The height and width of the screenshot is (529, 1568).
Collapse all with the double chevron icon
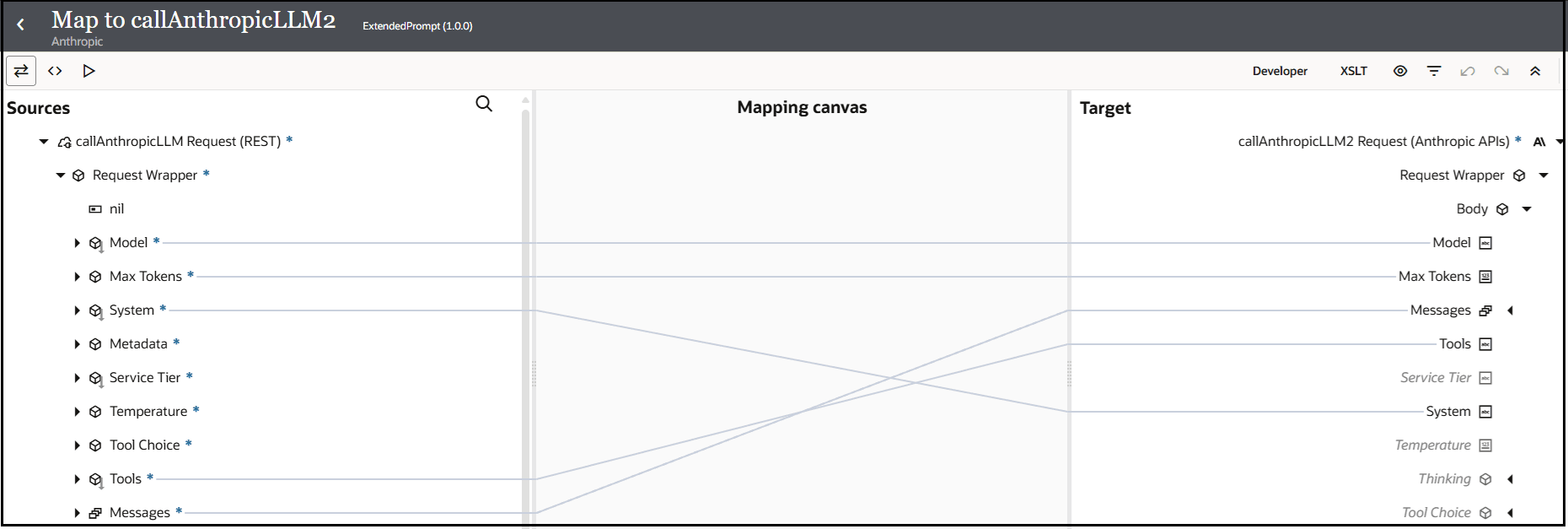coord(1535,71)
